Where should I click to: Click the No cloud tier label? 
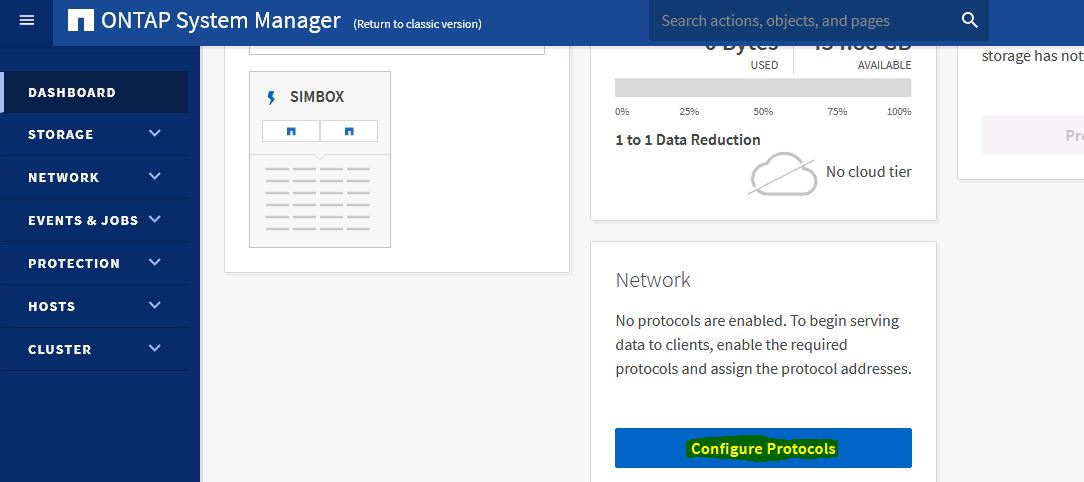coord(868,172)
